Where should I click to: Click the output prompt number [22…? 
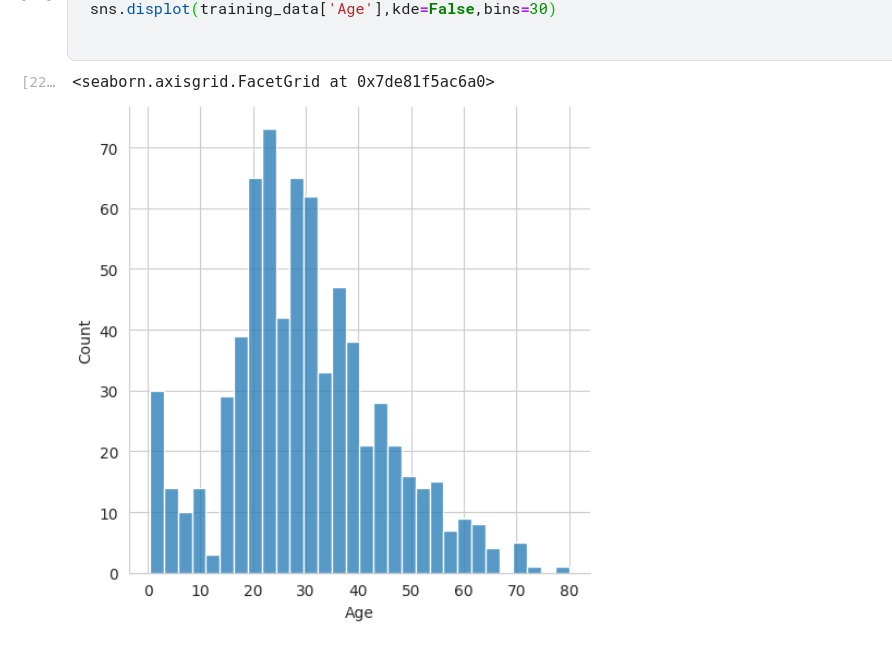coord(38,82)
